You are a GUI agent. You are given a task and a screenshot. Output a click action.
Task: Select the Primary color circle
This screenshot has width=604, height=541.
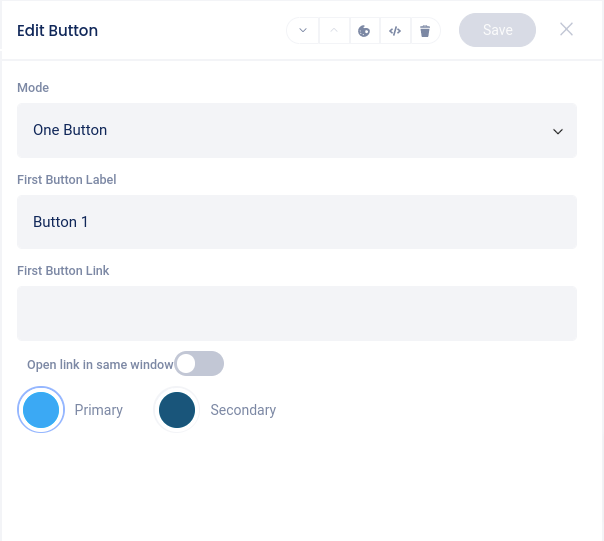pyautogui.click(x=41, y=410)
